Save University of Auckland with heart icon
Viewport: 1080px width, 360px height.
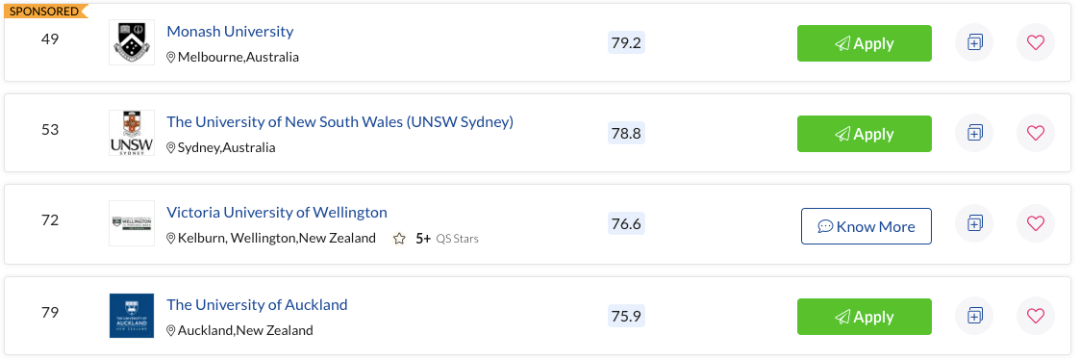point(1035,316)
